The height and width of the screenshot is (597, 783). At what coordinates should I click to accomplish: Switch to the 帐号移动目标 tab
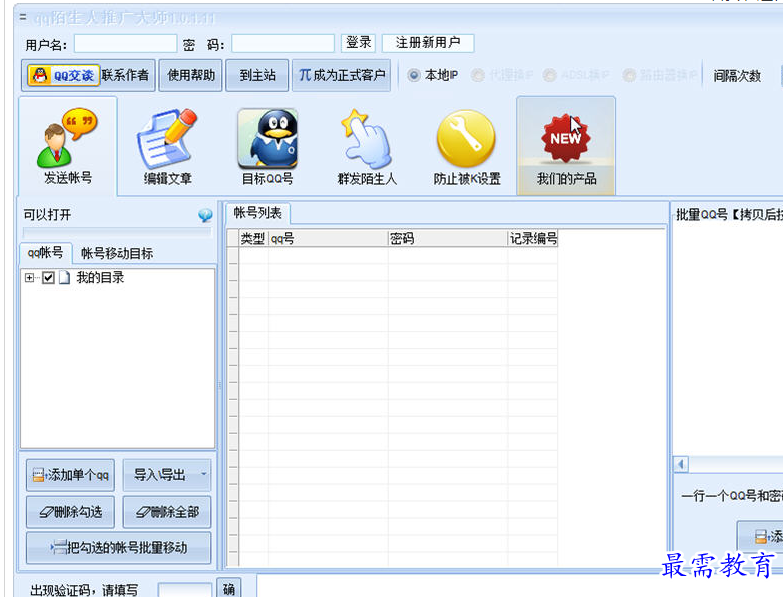click(117, 254)
